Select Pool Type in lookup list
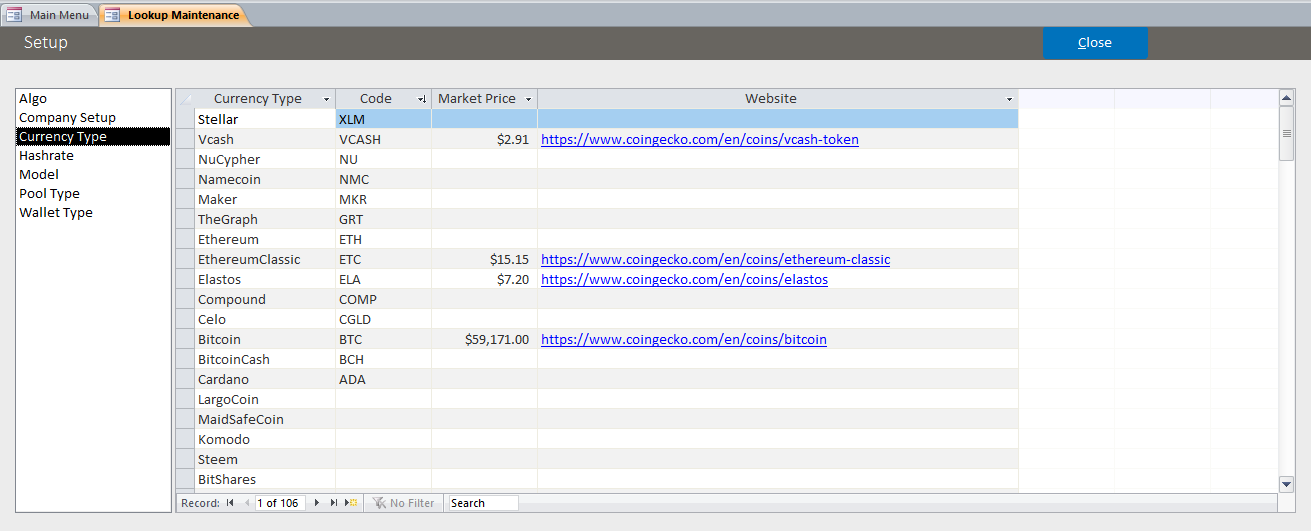The height and width of the screenshot is (531, 1311). pos(93,194)
